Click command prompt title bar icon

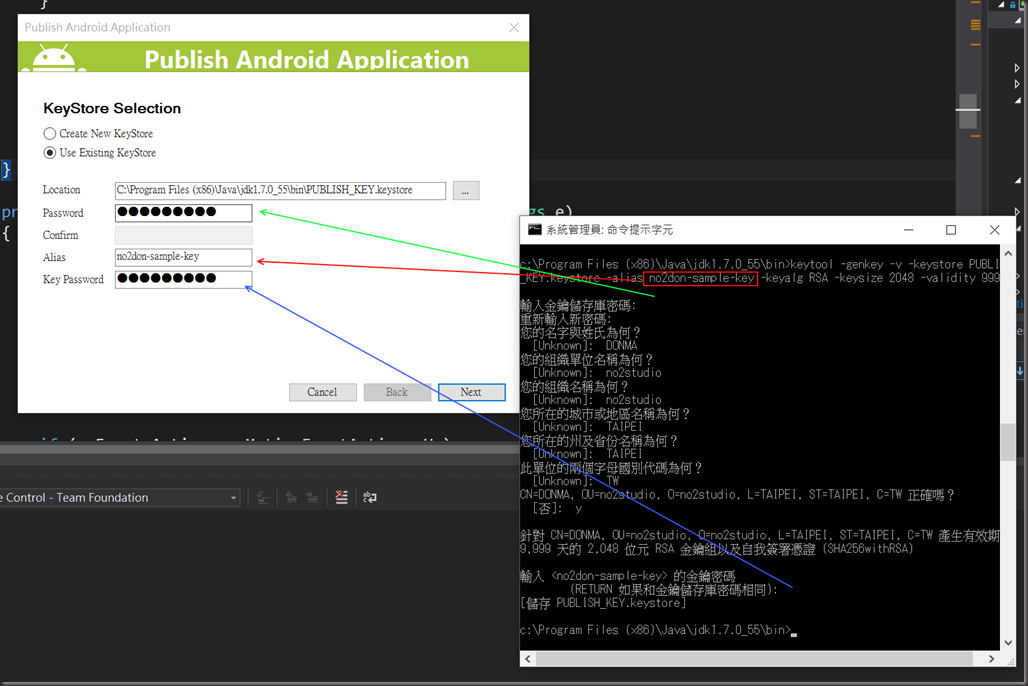tap(534, 230)
